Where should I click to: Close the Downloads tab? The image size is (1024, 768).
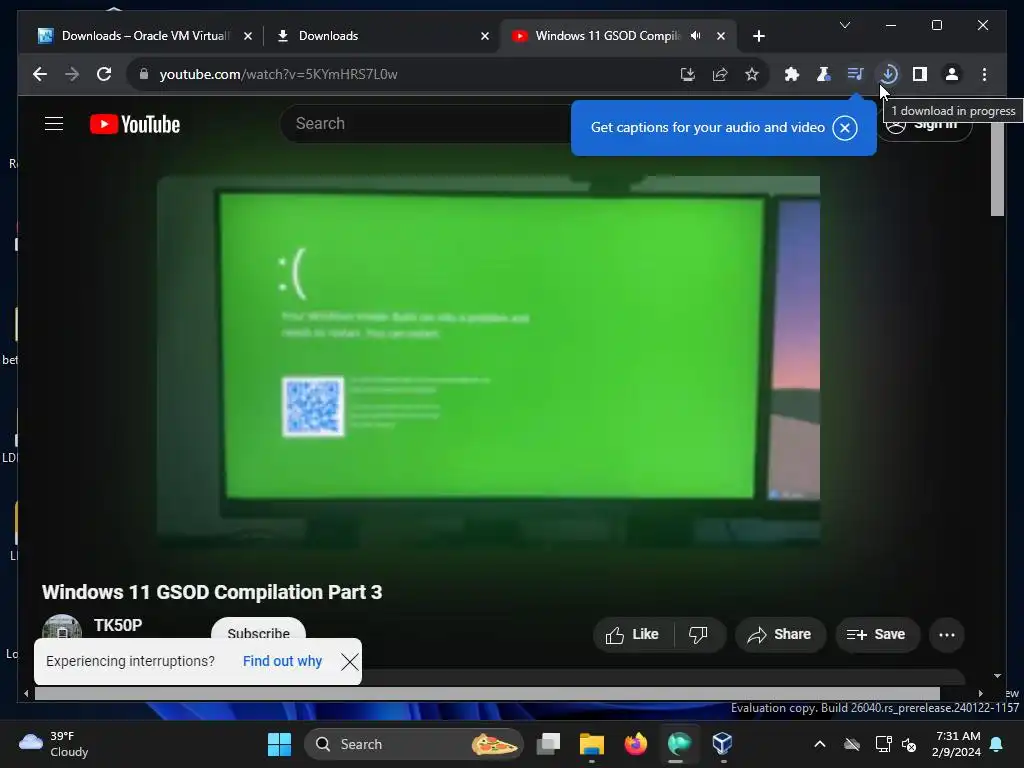click(485, 37)
